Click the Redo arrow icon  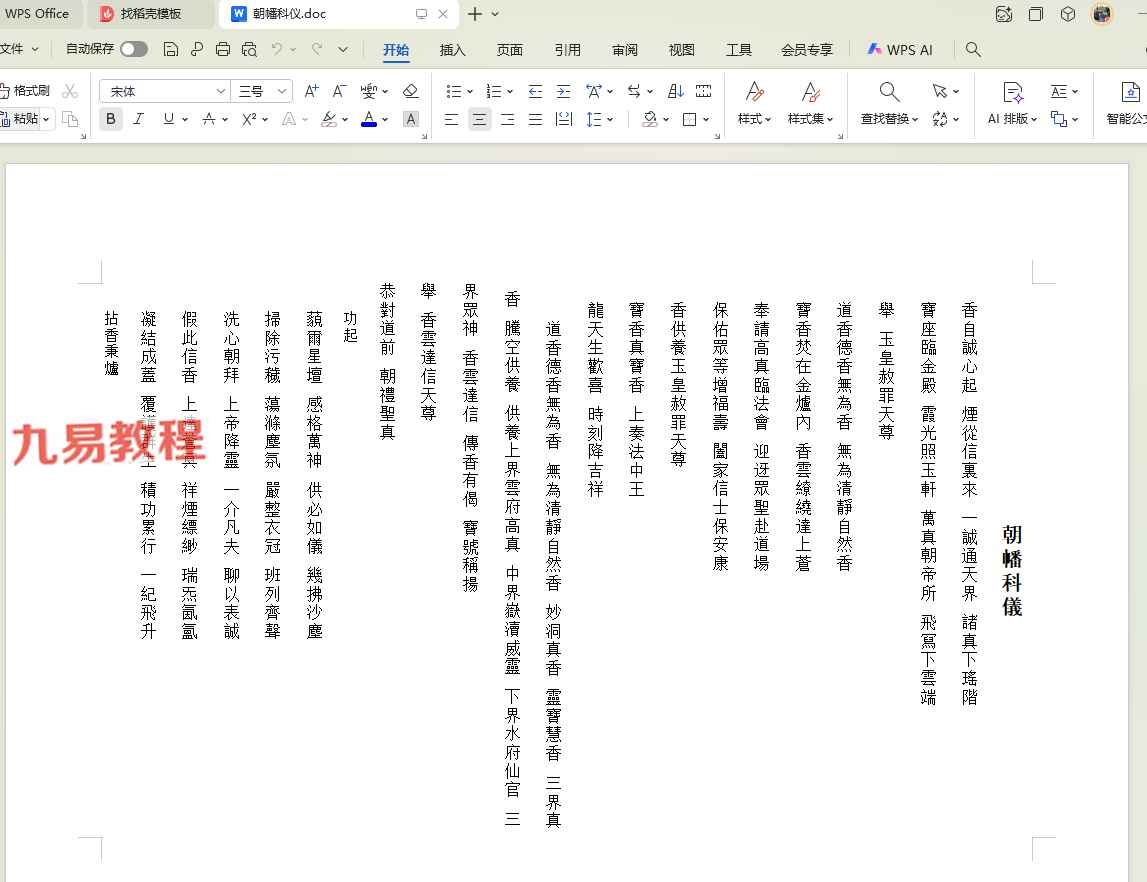(x=317, y=49)
